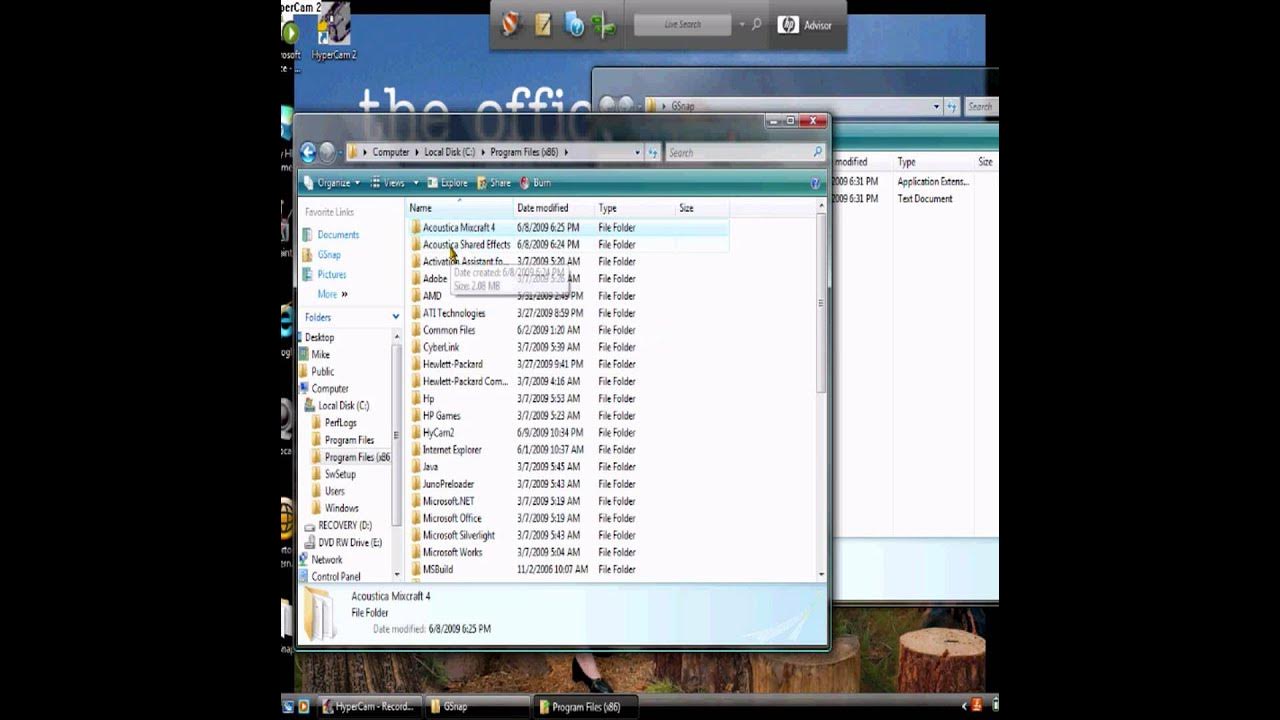Click the Search field in Program Files window
The image size is (1280, 720).
coord(744,152)
